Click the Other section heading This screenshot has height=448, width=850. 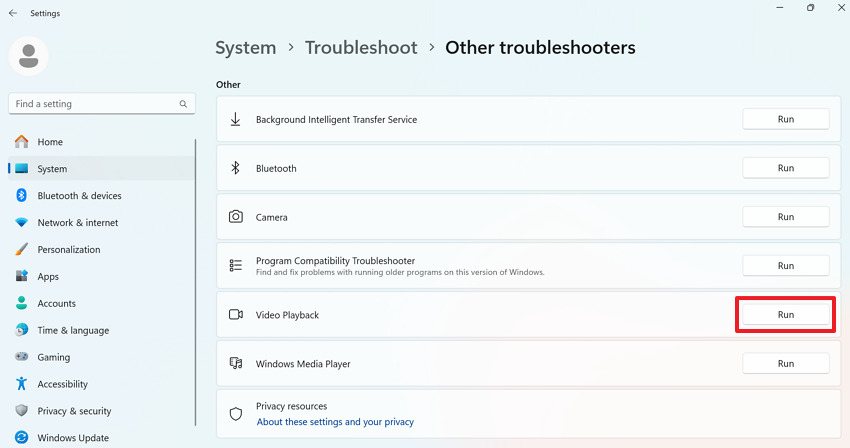tap(228, 85)
